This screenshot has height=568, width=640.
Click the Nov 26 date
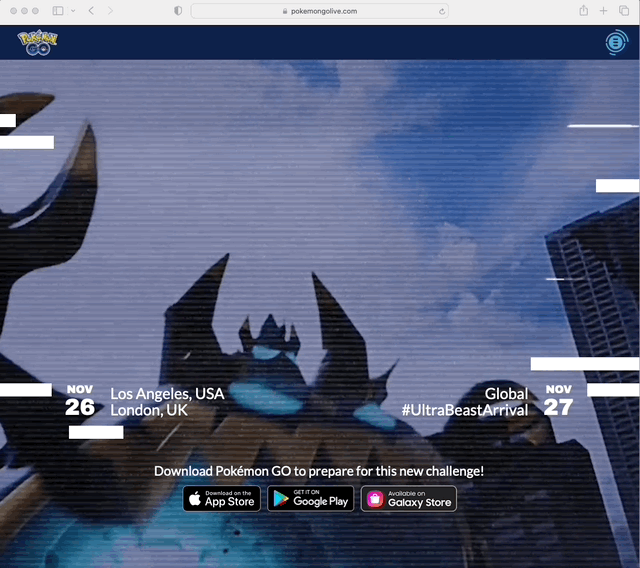point(80,401)
